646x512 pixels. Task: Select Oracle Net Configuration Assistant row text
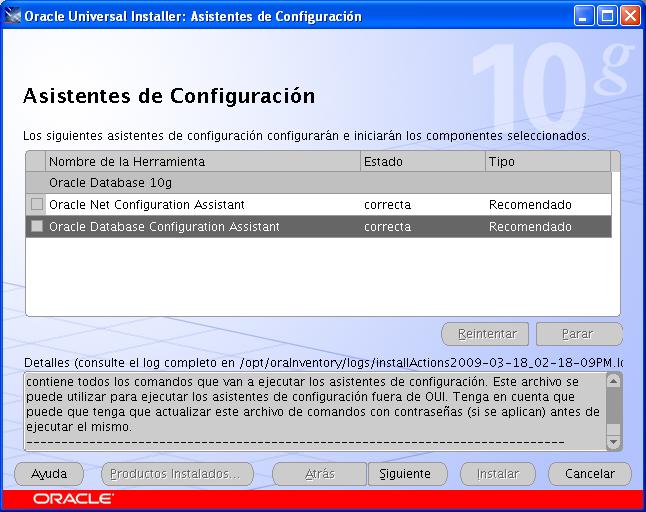pos(147,205)
